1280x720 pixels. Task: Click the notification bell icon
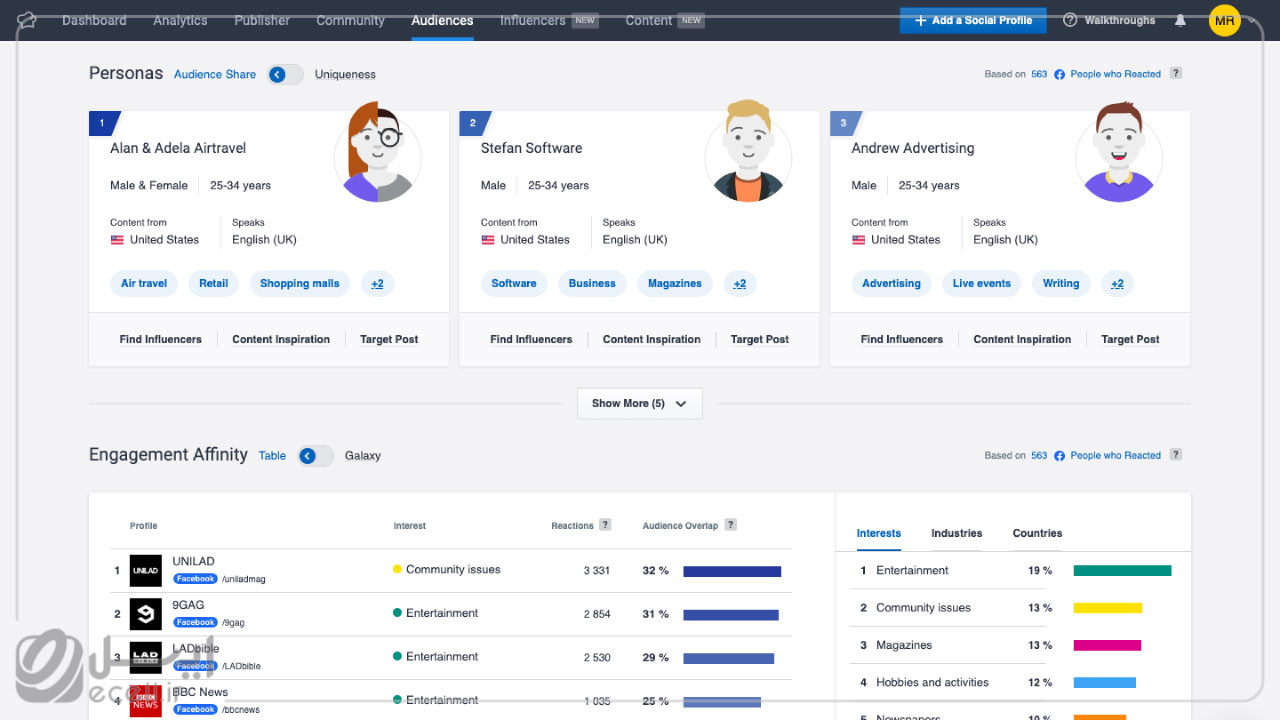pos(1181,20)
